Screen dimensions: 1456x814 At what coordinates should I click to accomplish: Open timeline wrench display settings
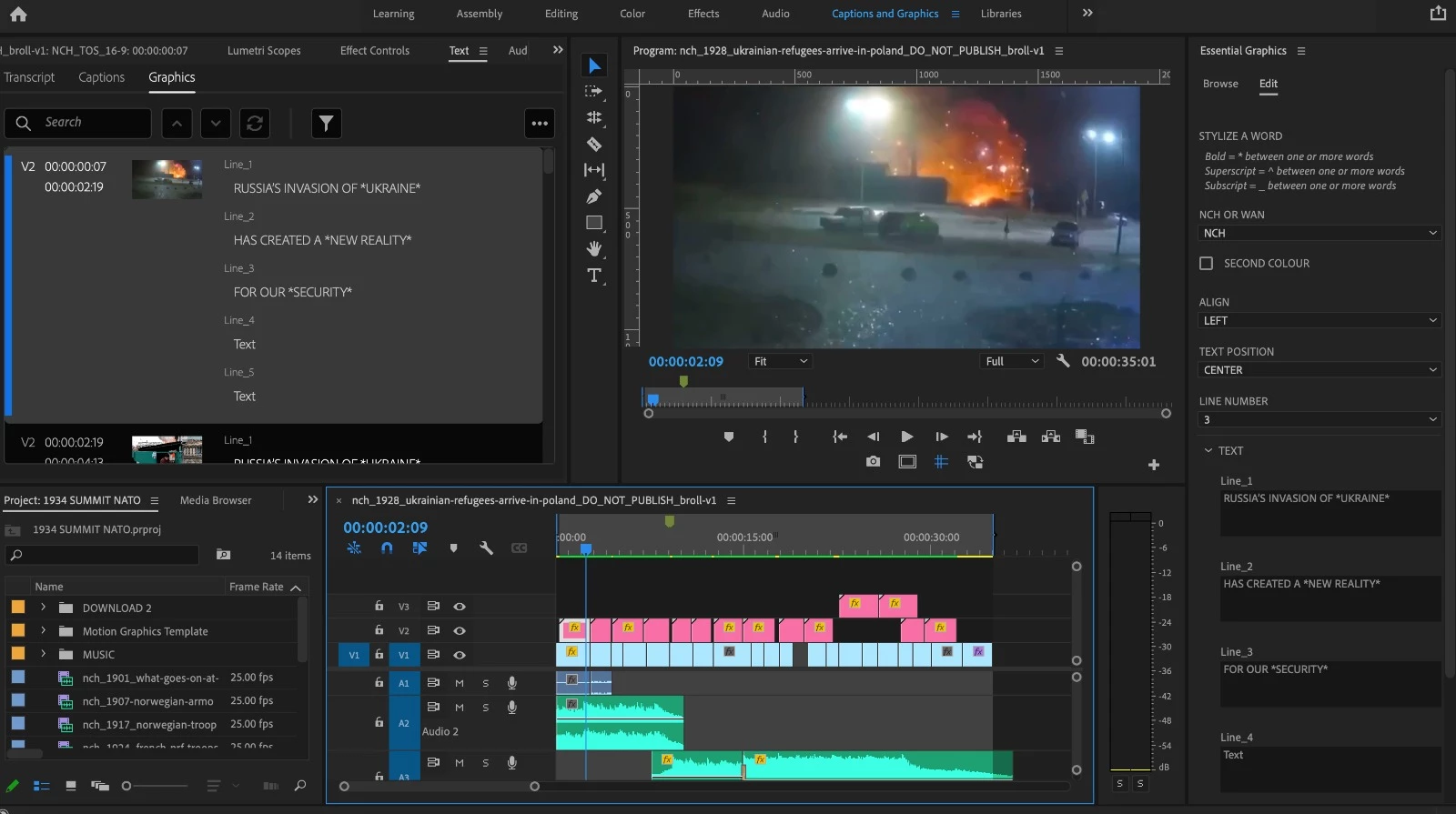coord(486,548)
